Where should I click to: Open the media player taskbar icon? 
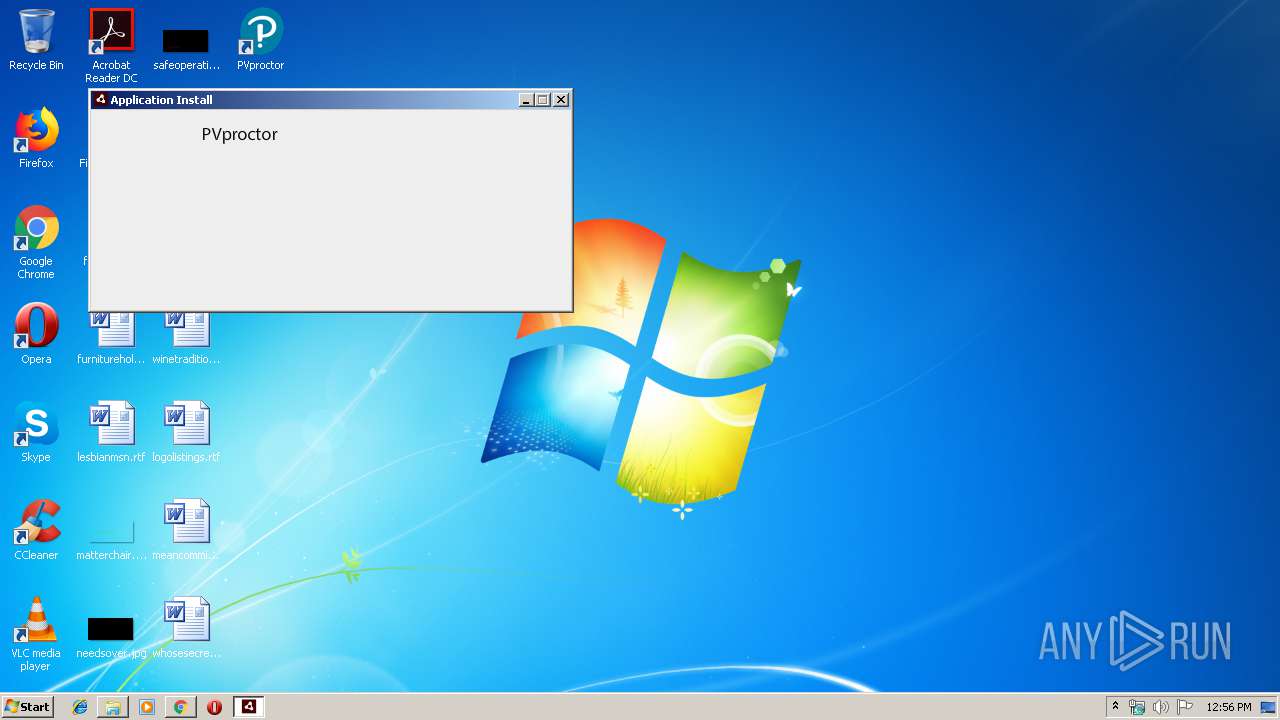pyautogui.click(x=147, y=707)
